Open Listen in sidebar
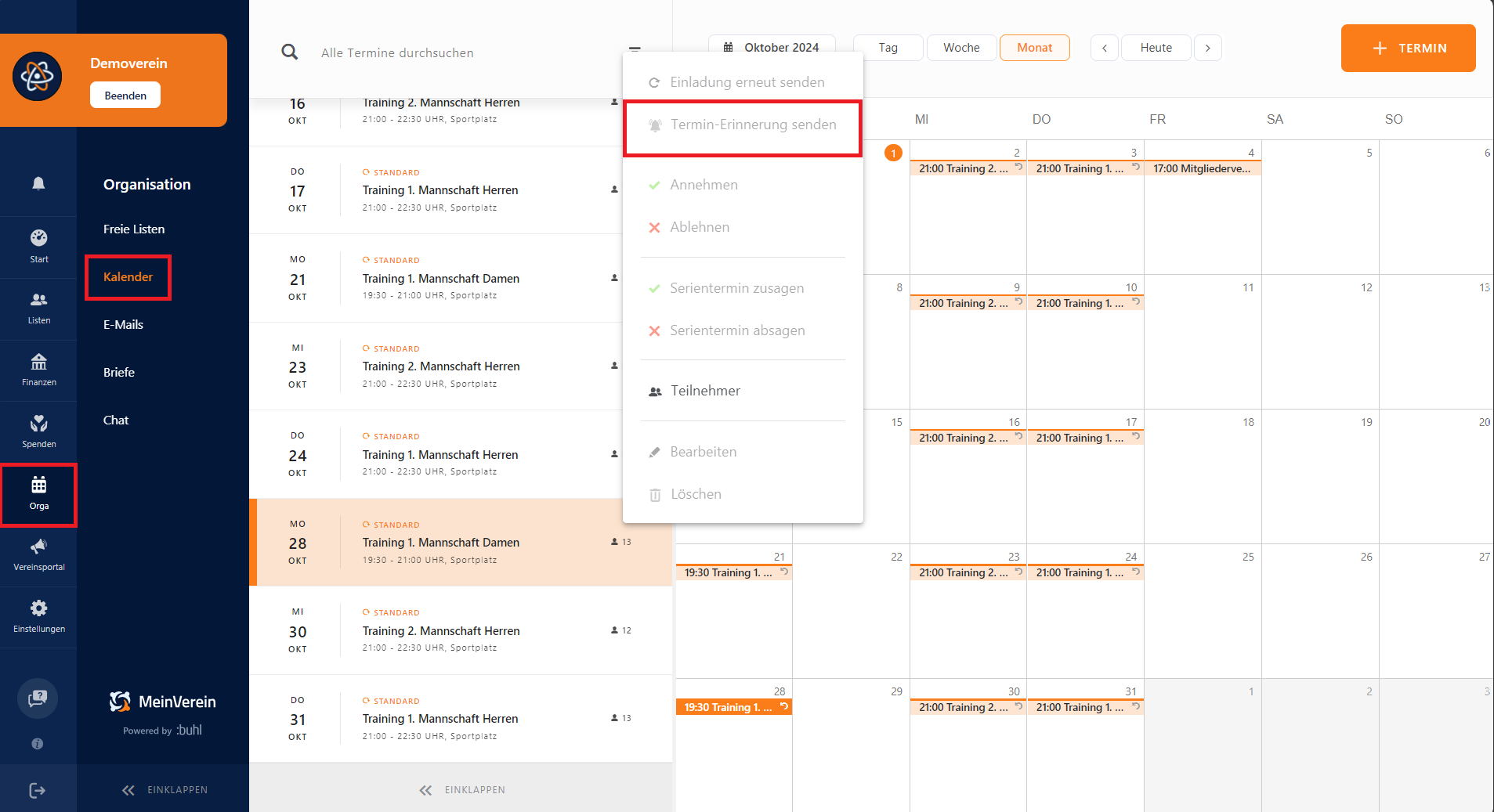This screenshot has height=812, width=1494. pos(38,309)
